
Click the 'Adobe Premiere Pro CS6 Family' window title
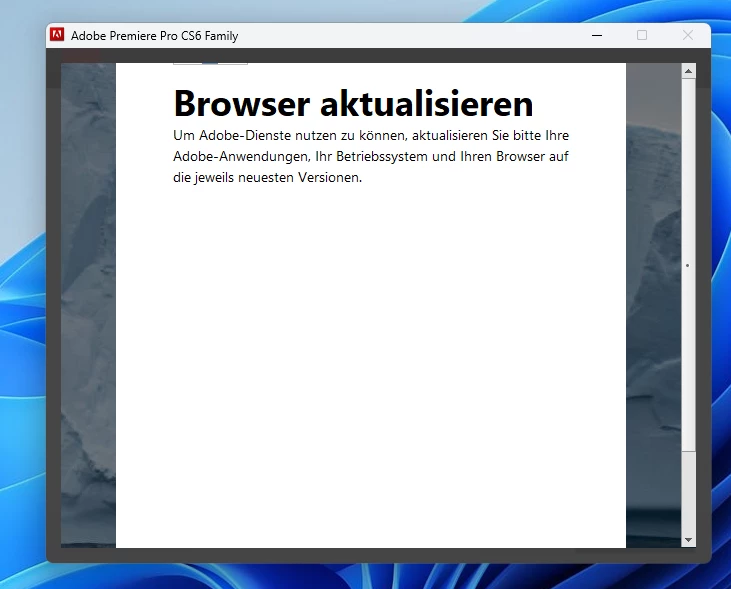tap(154, 36)
